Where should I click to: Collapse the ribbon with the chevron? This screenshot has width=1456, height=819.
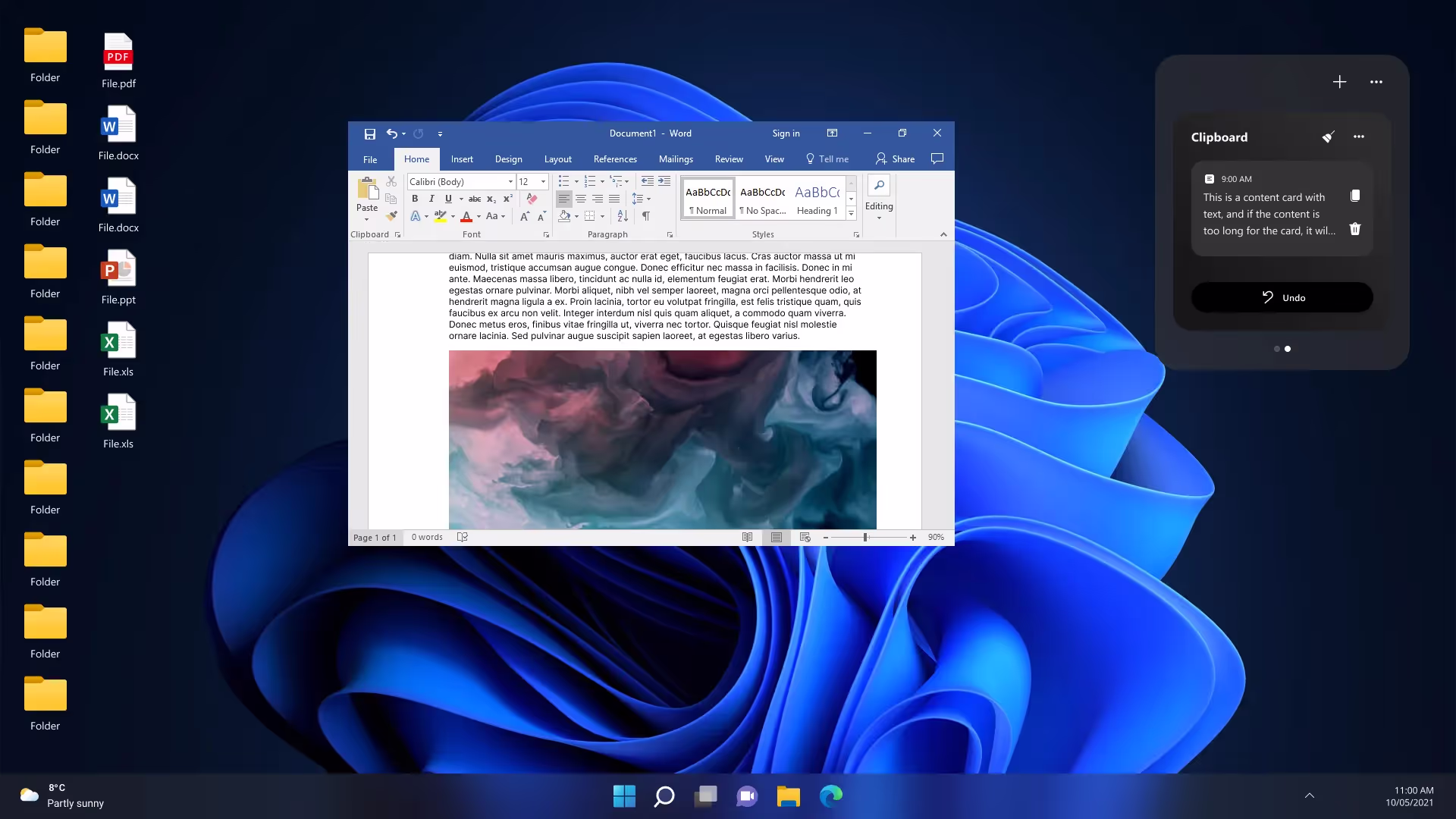[x=943, y=234]
